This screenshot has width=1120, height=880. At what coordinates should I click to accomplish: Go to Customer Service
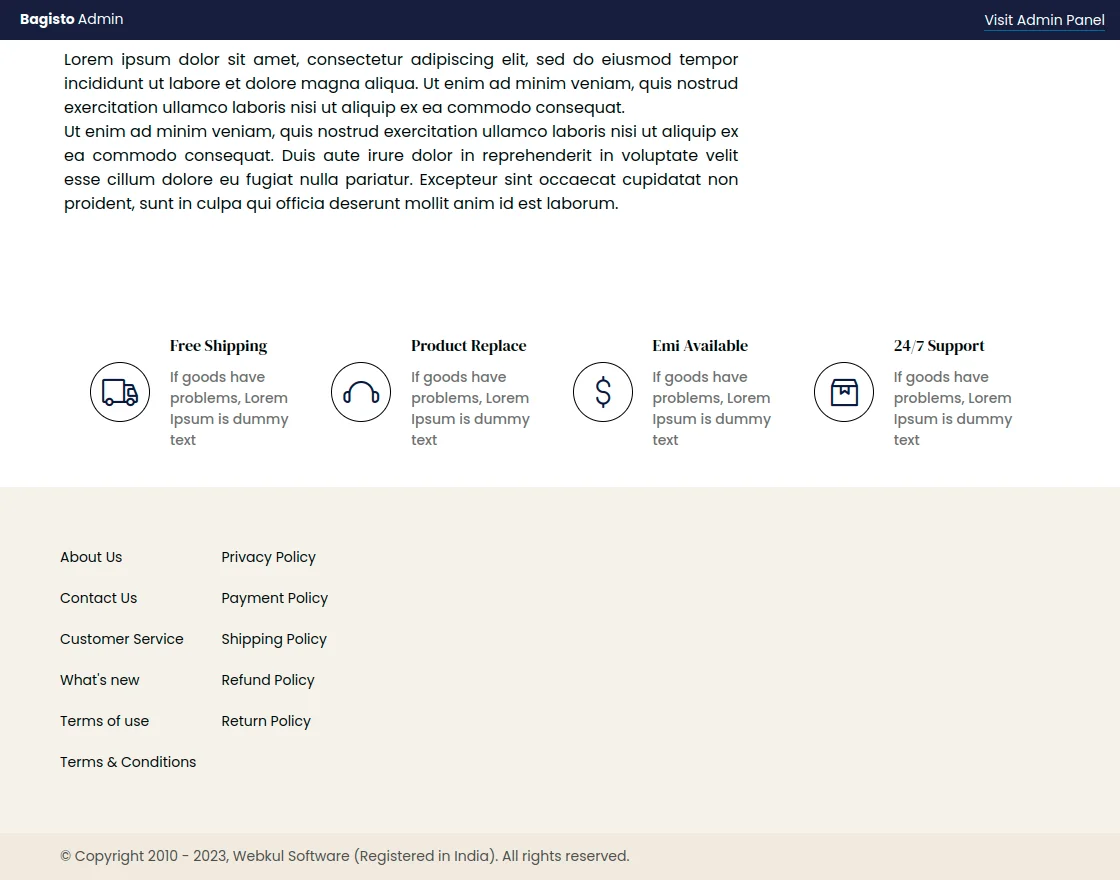122,639
